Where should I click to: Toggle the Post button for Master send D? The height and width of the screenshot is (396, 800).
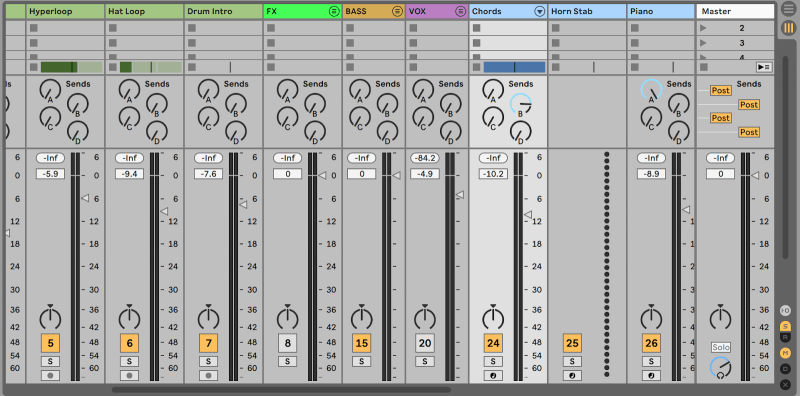[749, 132]
